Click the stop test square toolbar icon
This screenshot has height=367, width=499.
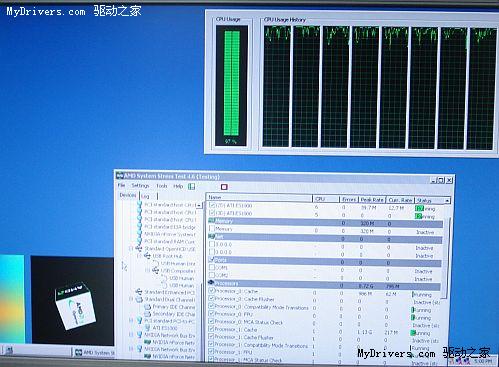click(x=224, y=187)
